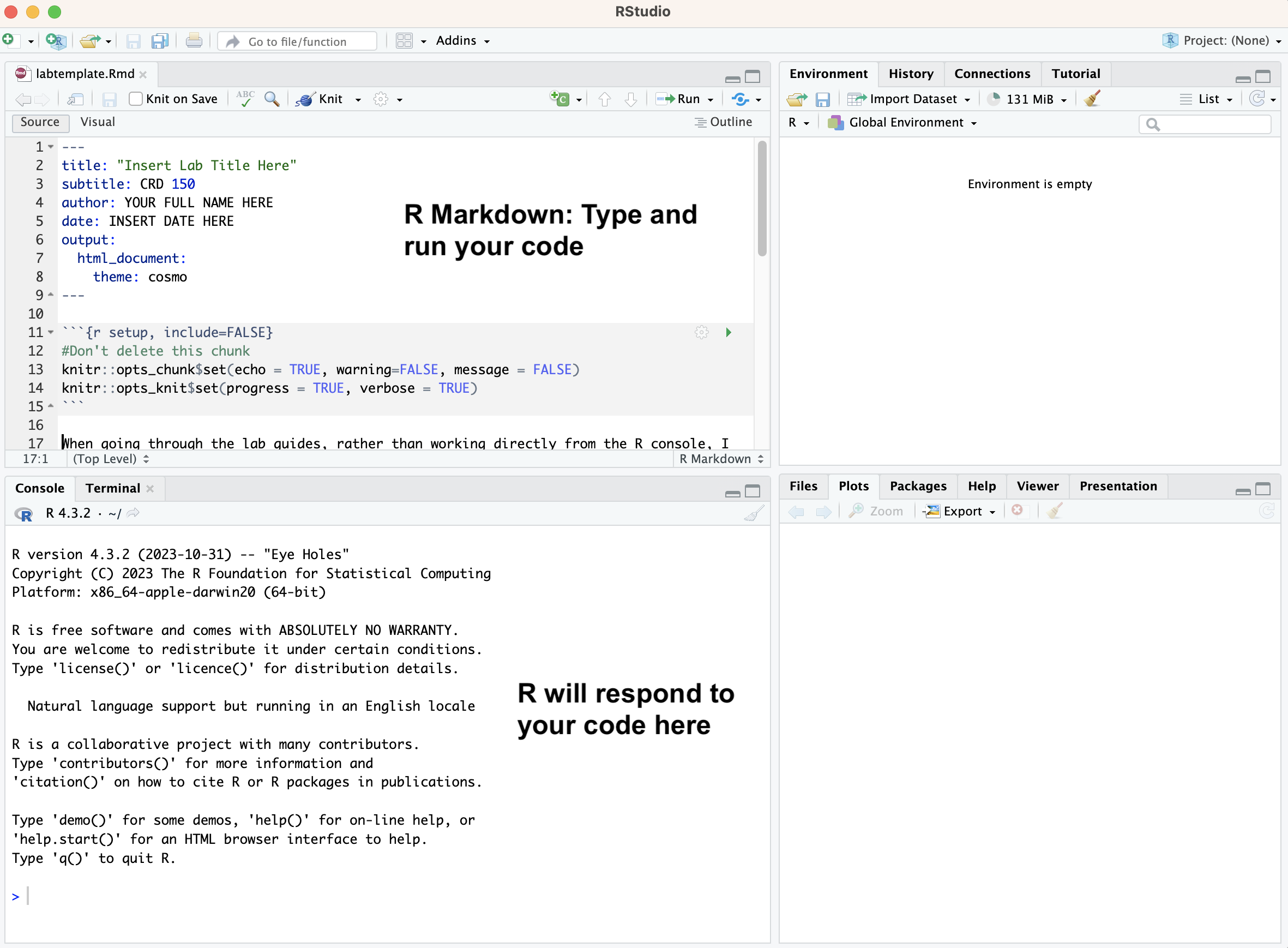This screenshot has height=948, width=1288.
Task: Open the Packages tab
Action: click(x=917, y=486)
